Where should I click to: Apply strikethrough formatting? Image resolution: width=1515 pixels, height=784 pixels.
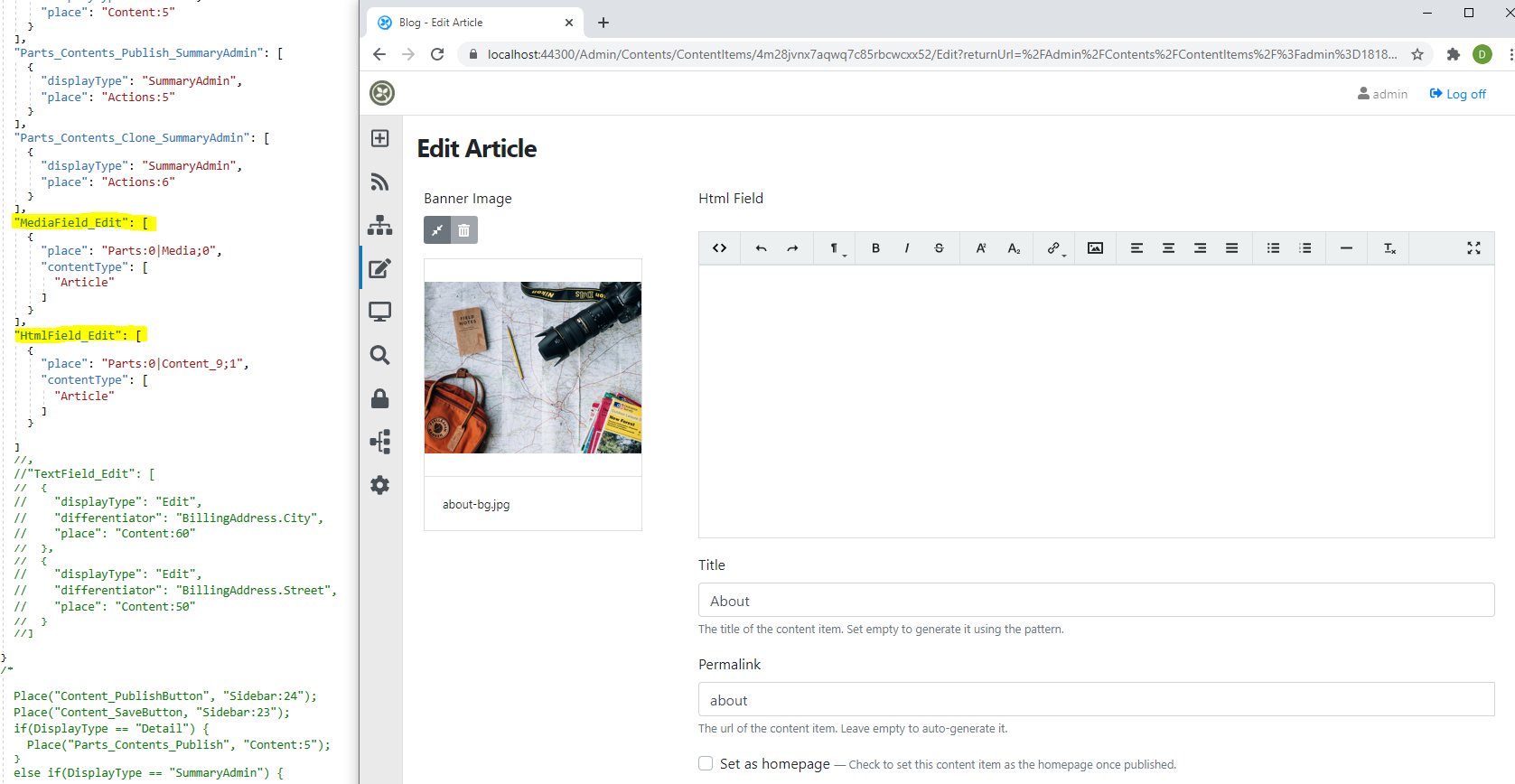pos(939,248)
